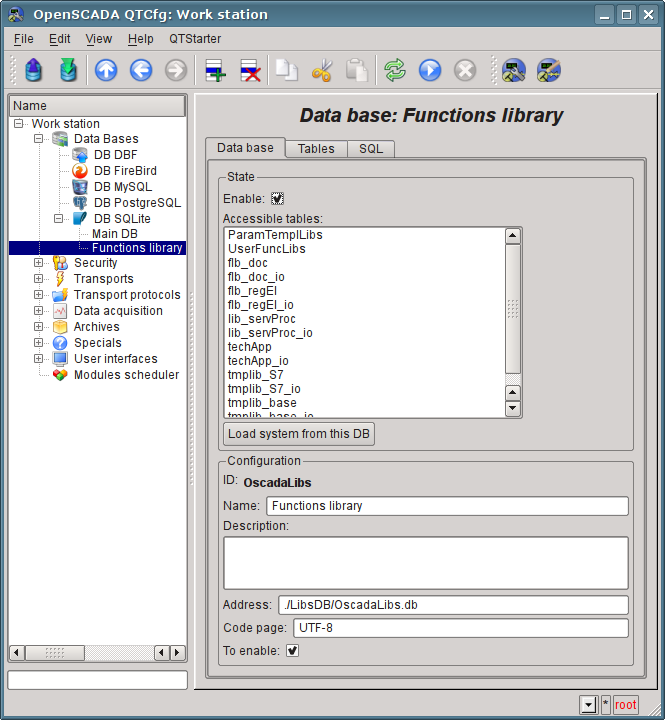This screenshot has height=720, width=665.
Task: Click the Load from DB toolbar icon
Action: 34,70
